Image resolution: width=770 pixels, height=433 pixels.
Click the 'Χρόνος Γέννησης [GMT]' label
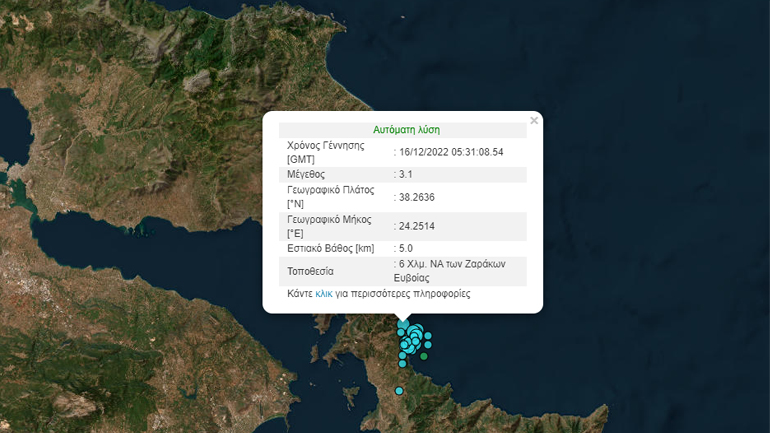pos(326,152)
